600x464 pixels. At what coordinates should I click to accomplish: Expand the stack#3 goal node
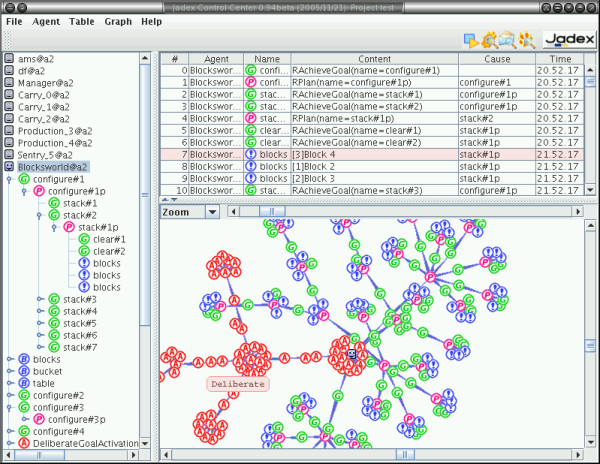pos(40,299)
